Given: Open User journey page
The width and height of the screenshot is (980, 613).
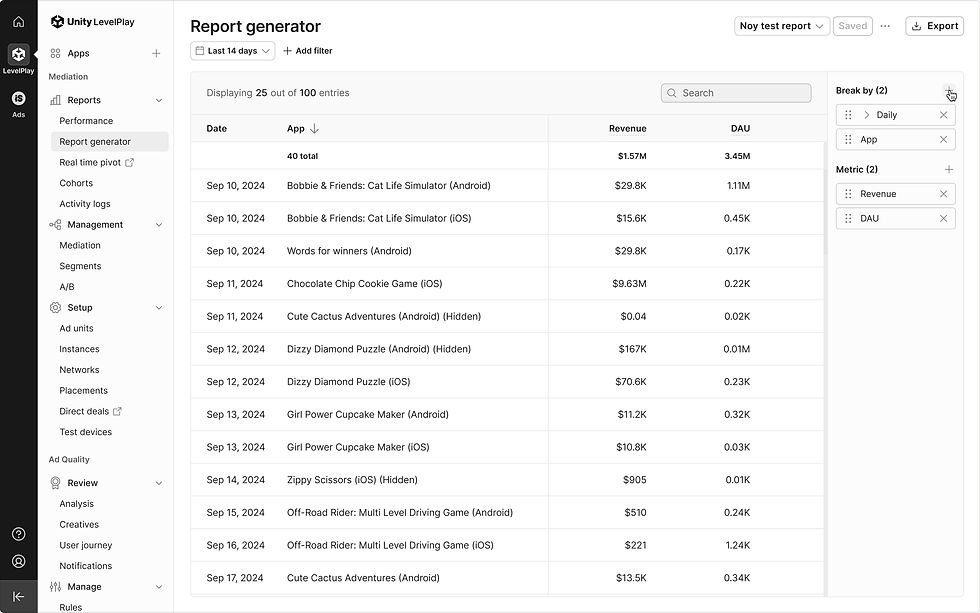Looking at the screenshot, I should click(86, 545).
